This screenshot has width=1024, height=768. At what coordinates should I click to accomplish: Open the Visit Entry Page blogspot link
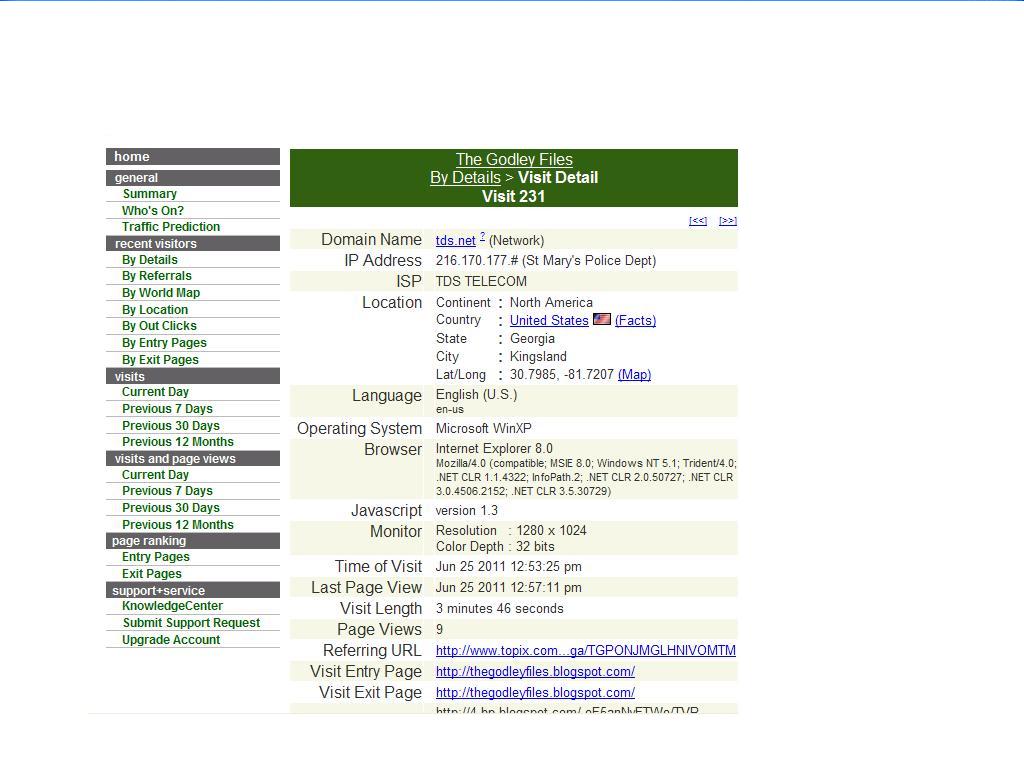(535, 671)
